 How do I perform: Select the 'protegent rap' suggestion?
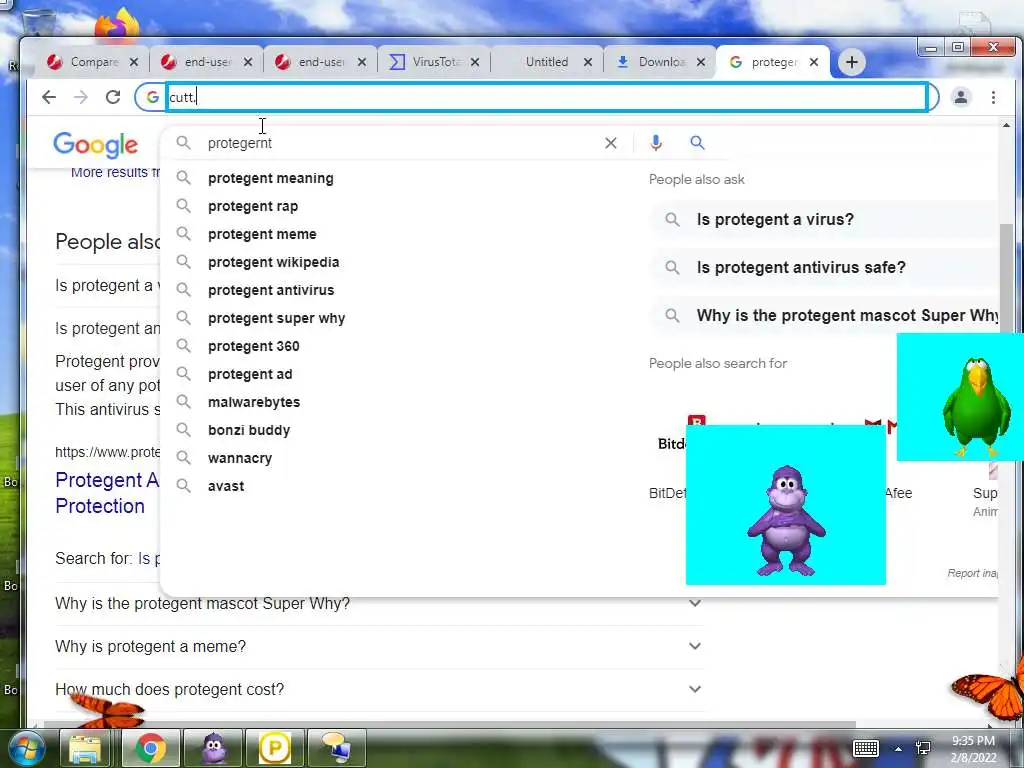point(253,206)
